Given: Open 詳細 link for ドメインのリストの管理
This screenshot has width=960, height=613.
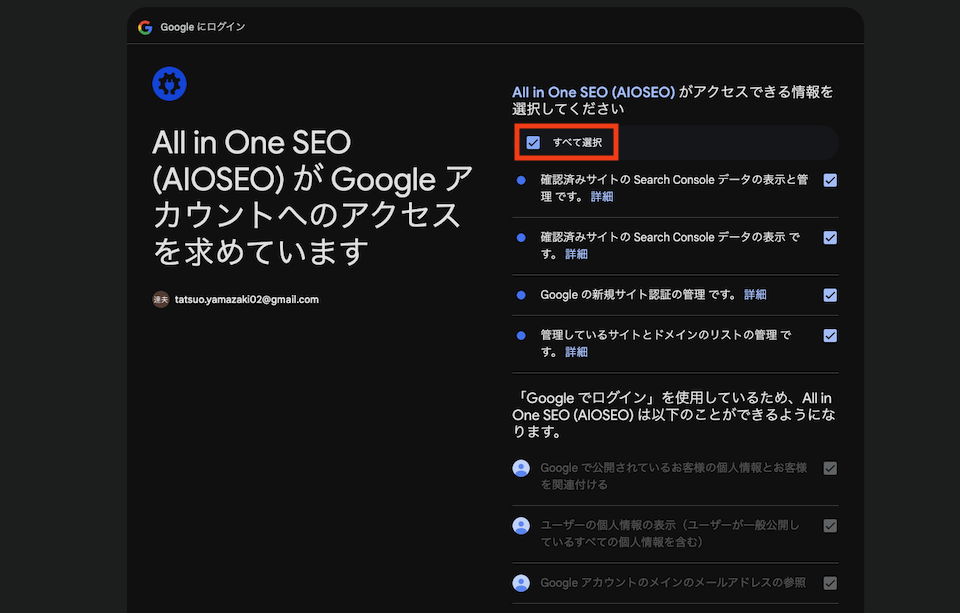Looking at the screenshot, I should 576,352.
